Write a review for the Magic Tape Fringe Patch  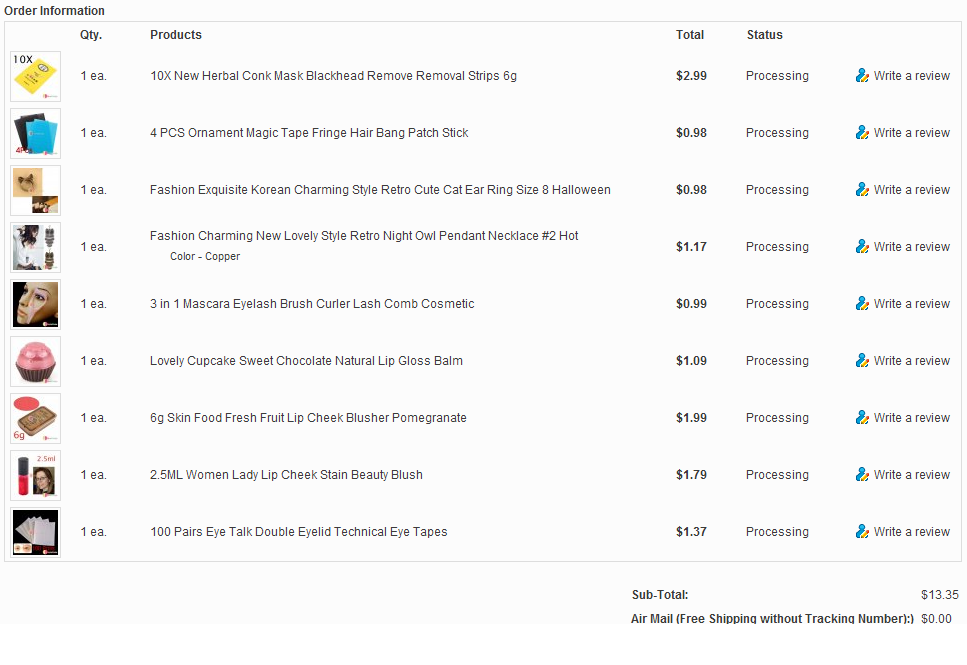point(911,133)
